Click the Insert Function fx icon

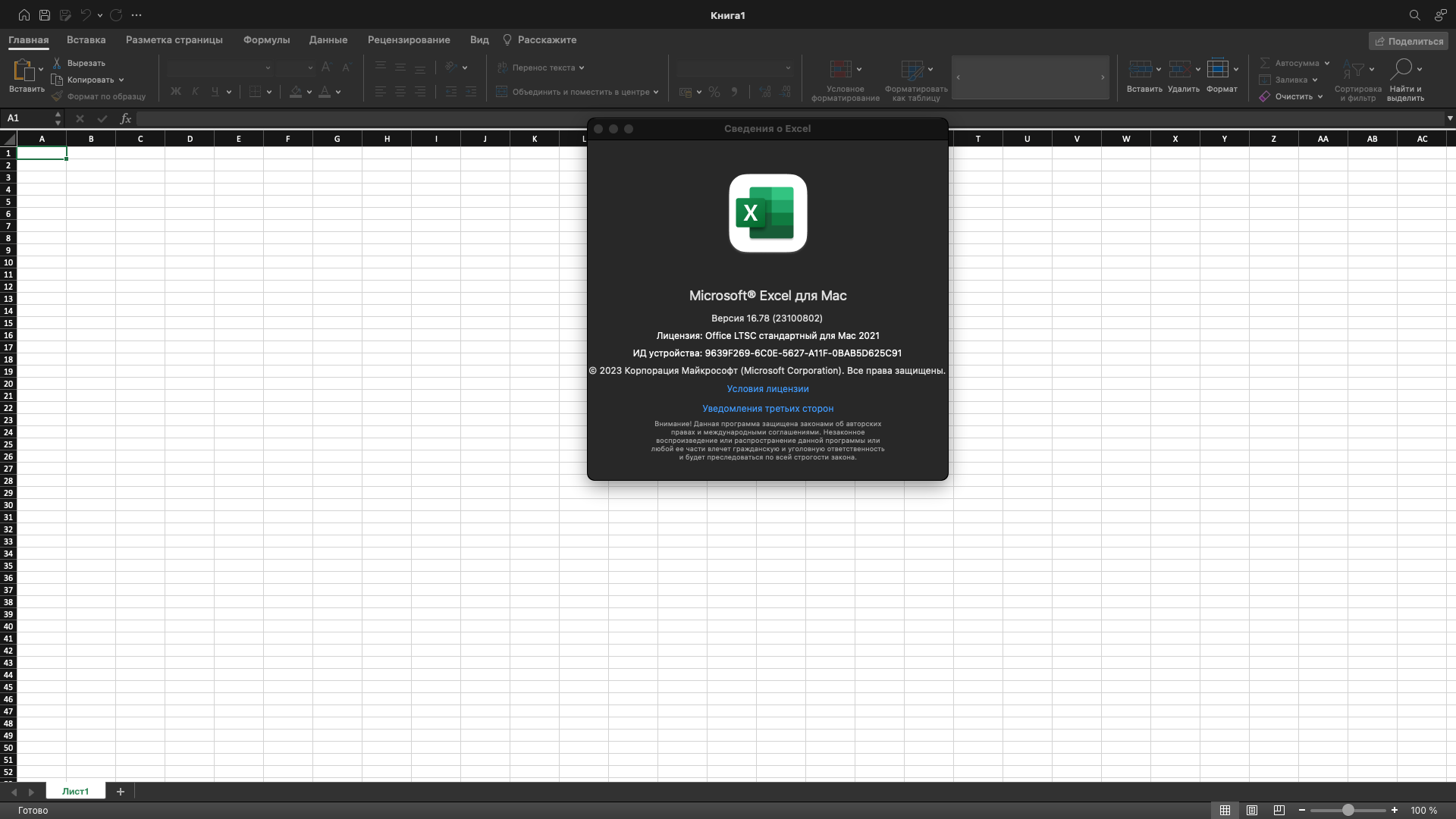tap(126, 118)
